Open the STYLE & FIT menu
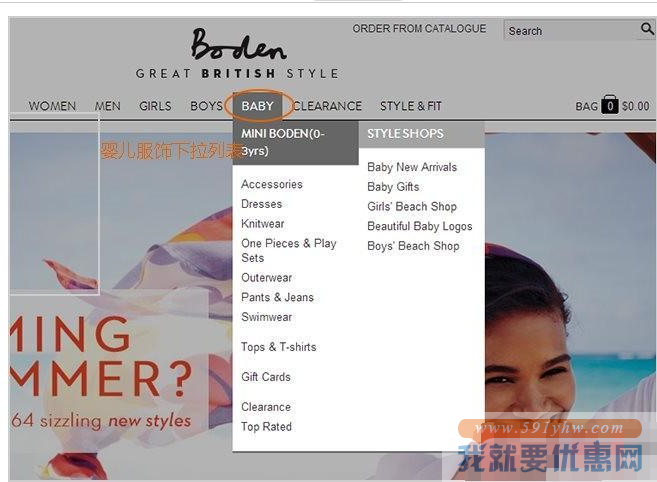 [410, 106]
